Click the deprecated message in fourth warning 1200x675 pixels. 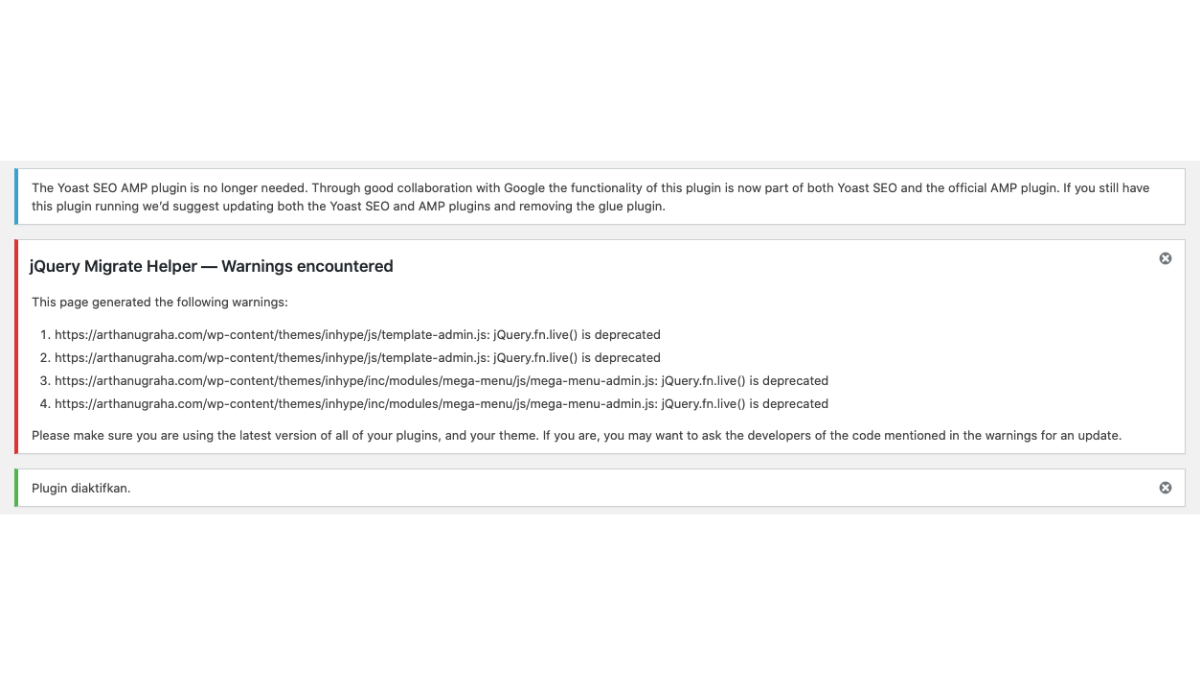tap(744, 404)
